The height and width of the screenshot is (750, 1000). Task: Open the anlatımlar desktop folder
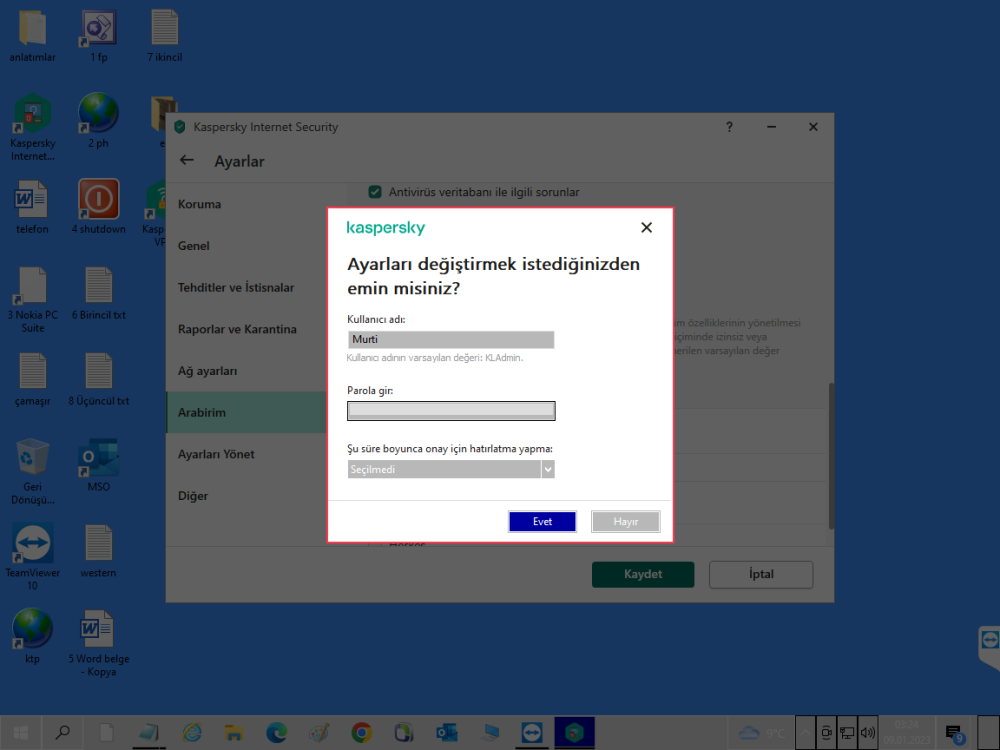pos(33,36)
